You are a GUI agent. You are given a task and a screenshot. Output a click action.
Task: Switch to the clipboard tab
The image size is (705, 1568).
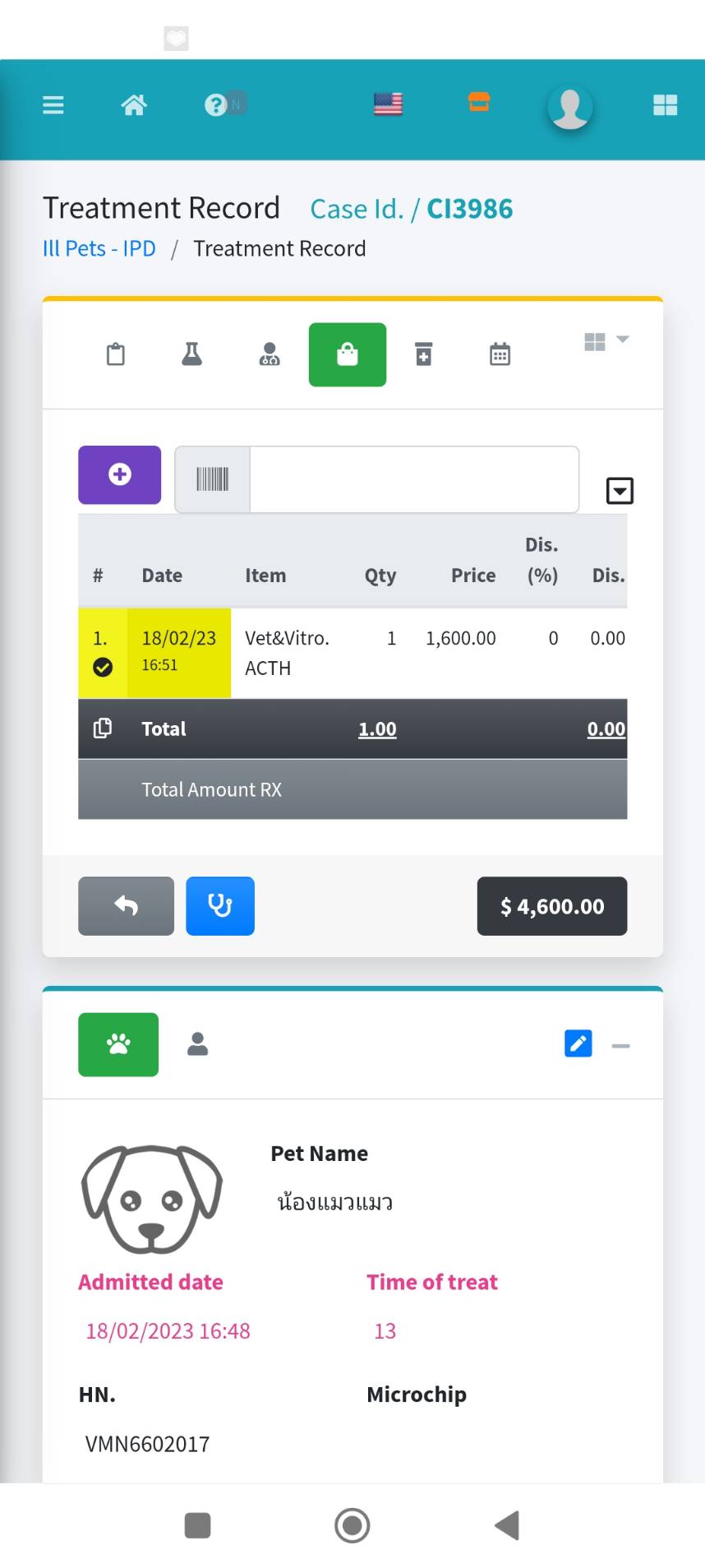[x=116, y=354]
